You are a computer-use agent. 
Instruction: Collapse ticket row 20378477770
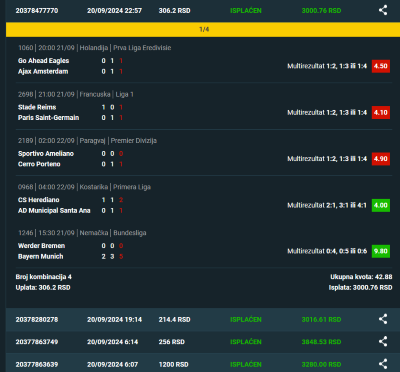point(203,11)
